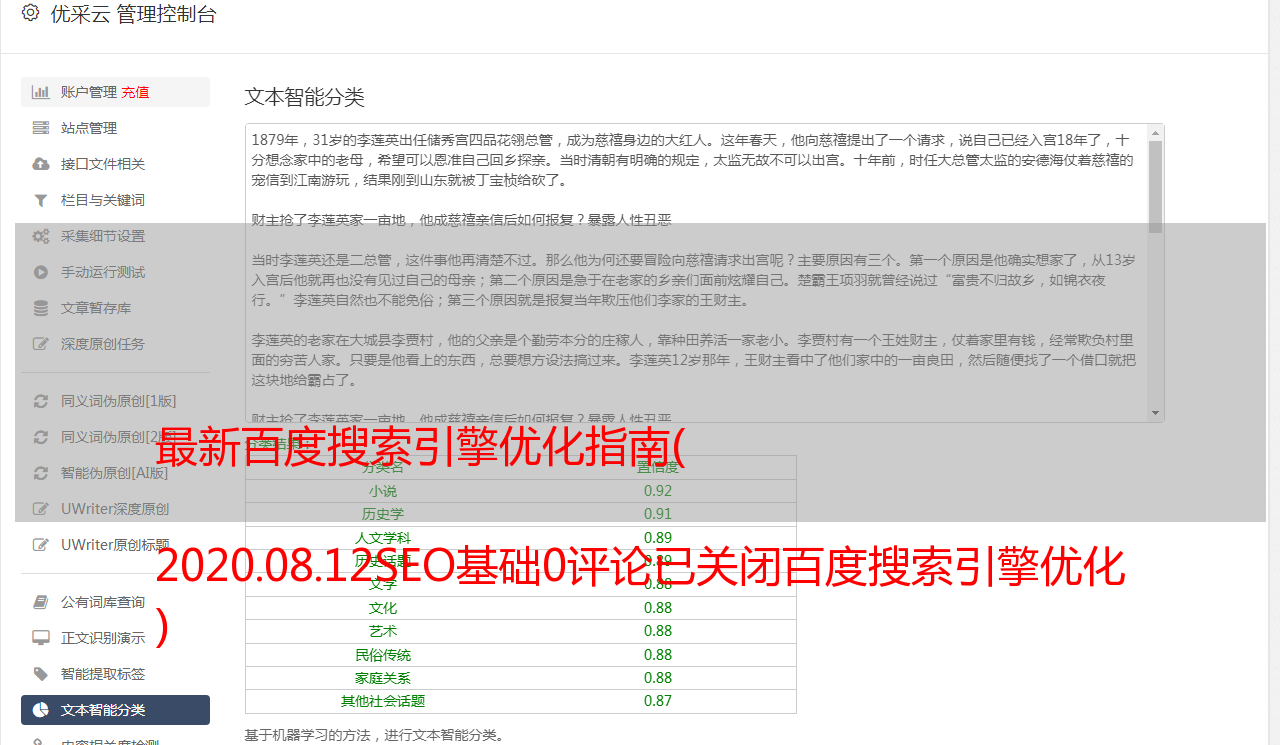Screen dimensions: 1280x745
Task: Open the UWriter原创标题 sidebar item
Action: click(115, 545)
